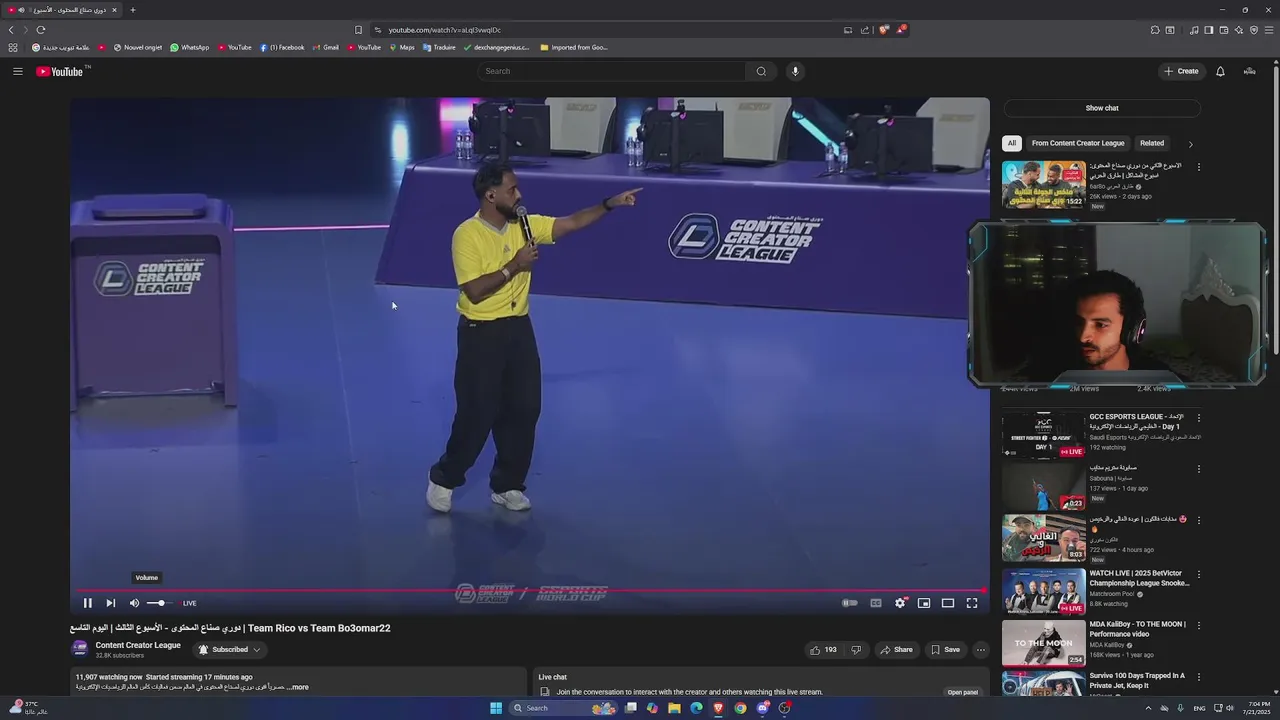Toggle theater mode view

pyautogui.click(x=948, y=603)
